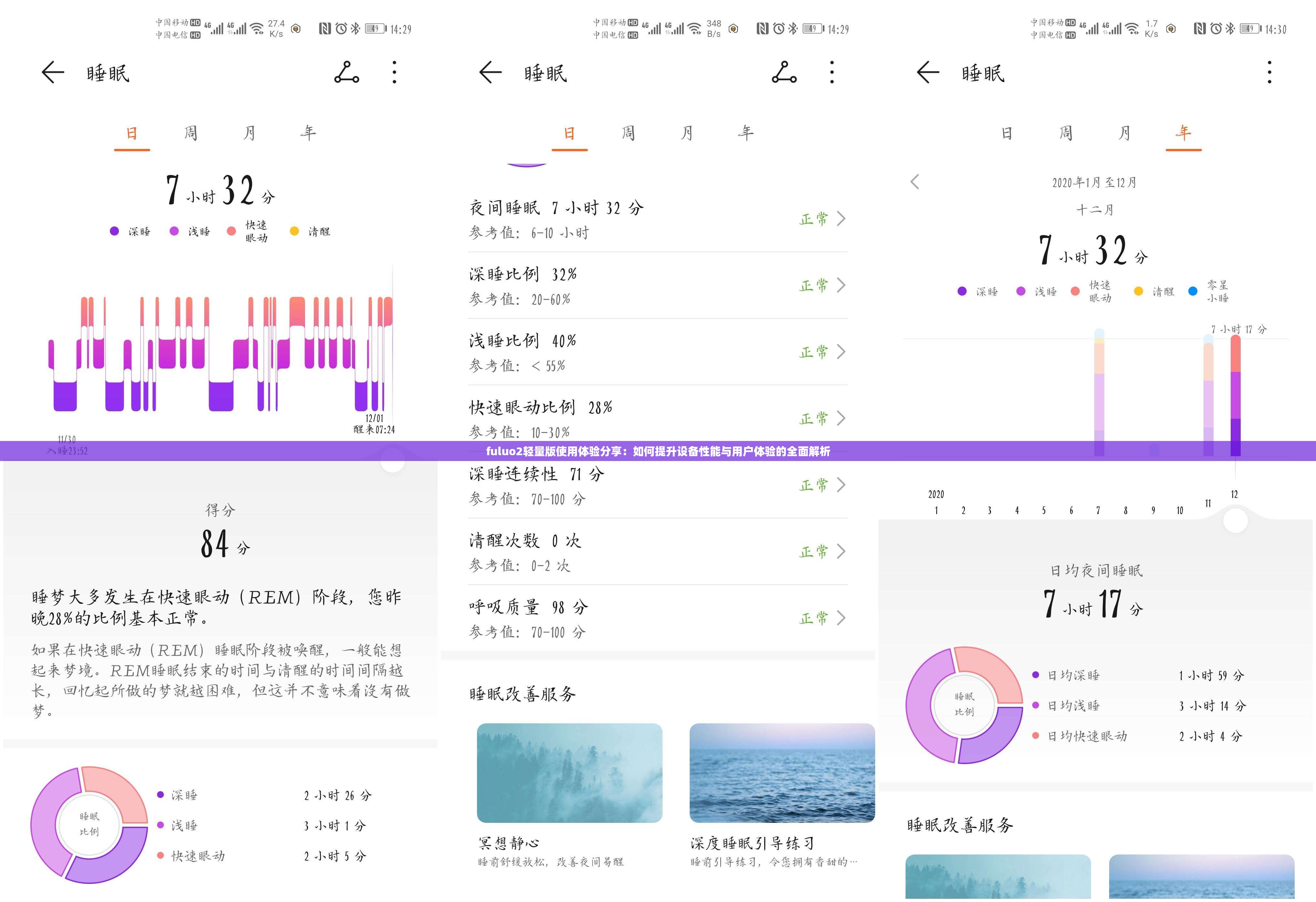1316x902 pixels.
Task: Tap 2020年1月至12月 date range label
Action: 1094,182
